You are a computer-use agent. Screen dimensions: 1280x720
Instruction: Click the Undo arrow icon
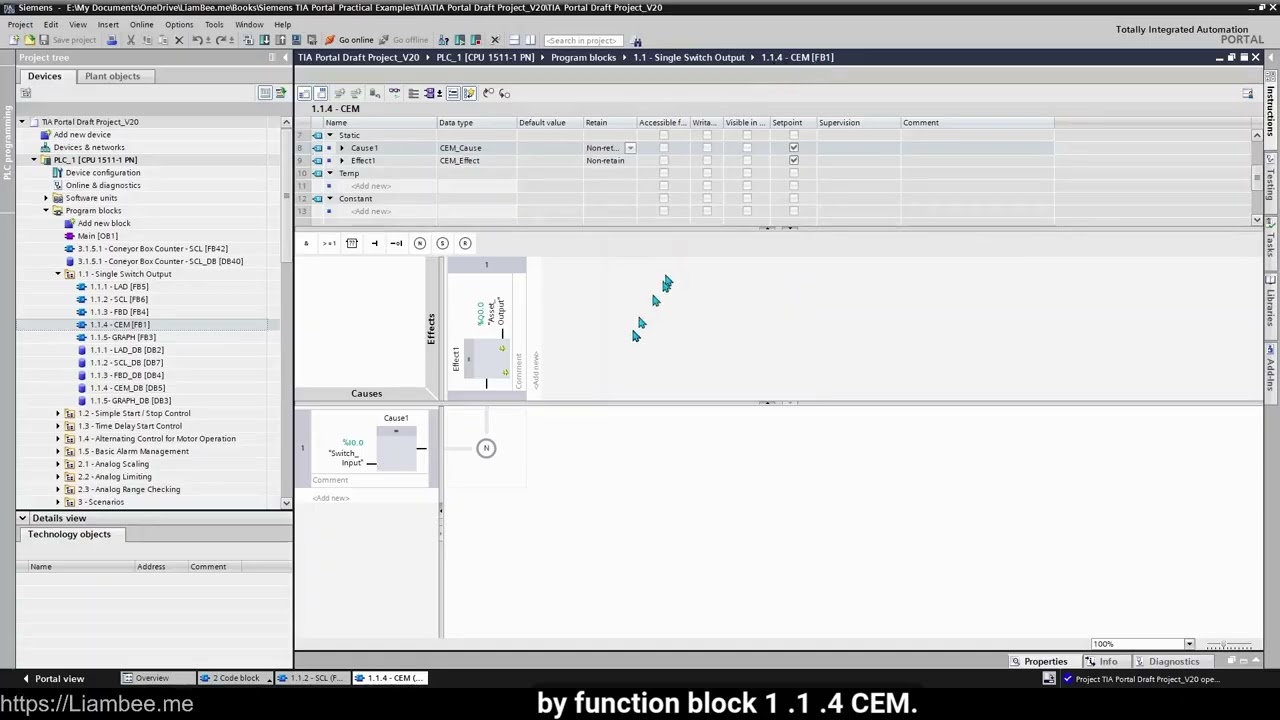[x=197, y=40]
